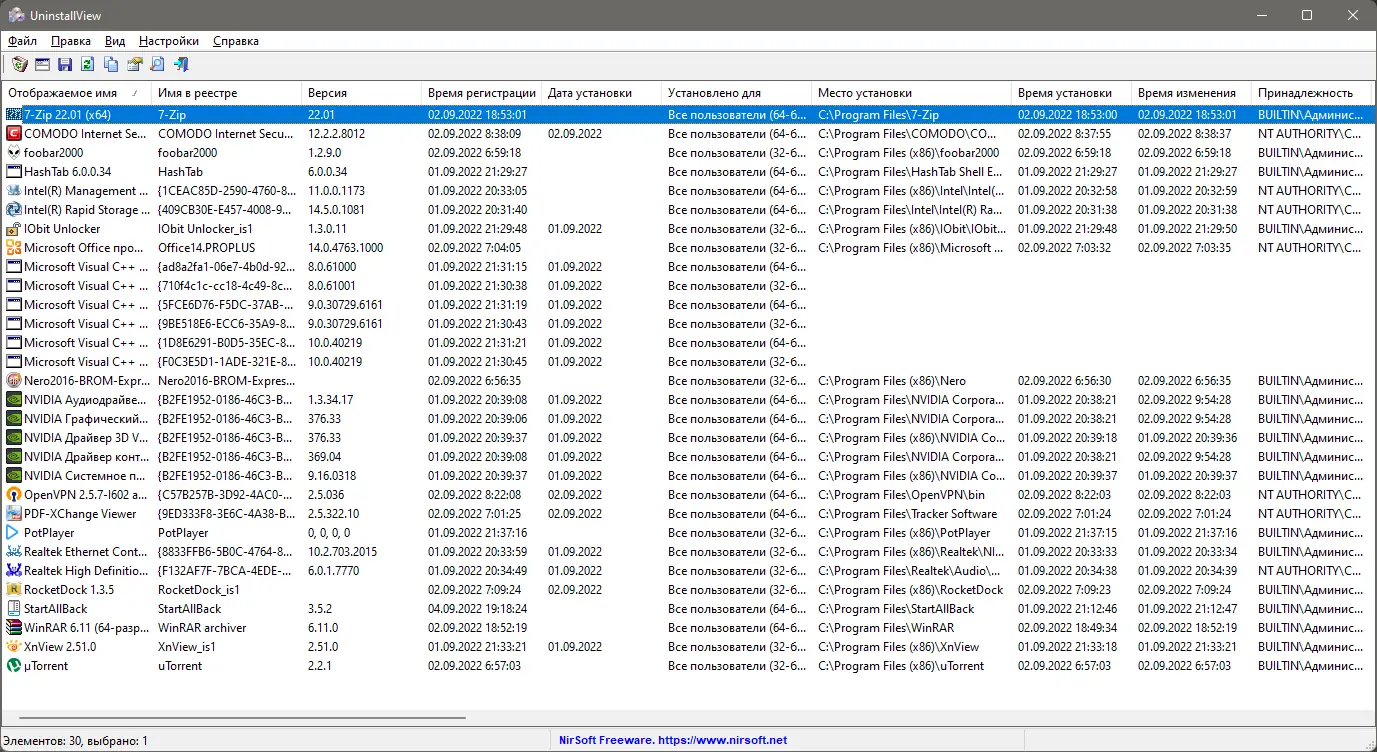Sort by the Время регистрации column header
Viewport: 1377px width, 752px height.
481,93
